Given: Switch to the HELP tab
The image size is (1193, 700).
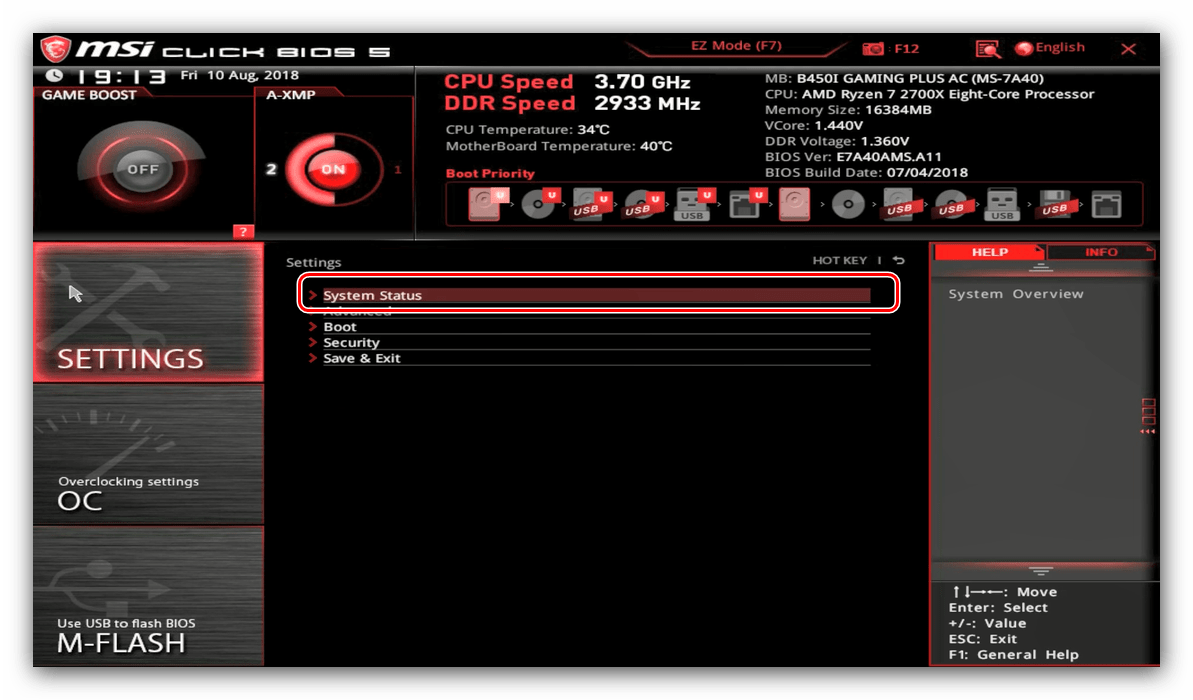Looking at the screenshot, I should pyautogui.click(x=989, y=252).
